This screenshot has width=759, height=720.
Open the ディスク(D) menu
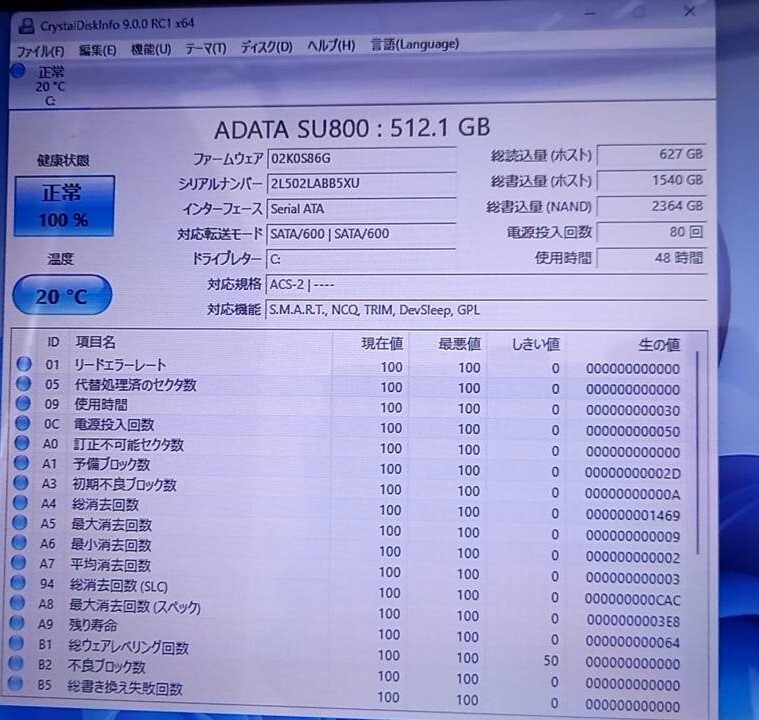pyautogui.click(x=267, y=47)
